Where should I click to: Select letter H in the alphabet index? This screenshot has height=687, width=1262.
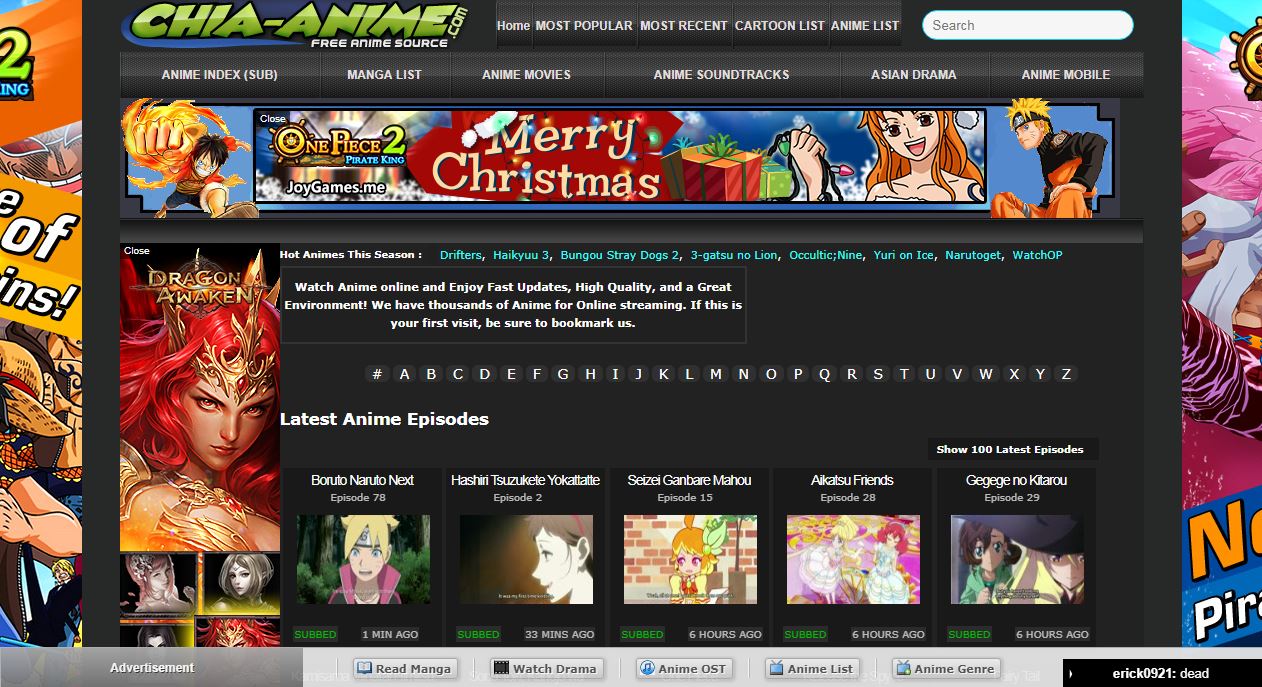pyautogui.click(x=591, y=374)
